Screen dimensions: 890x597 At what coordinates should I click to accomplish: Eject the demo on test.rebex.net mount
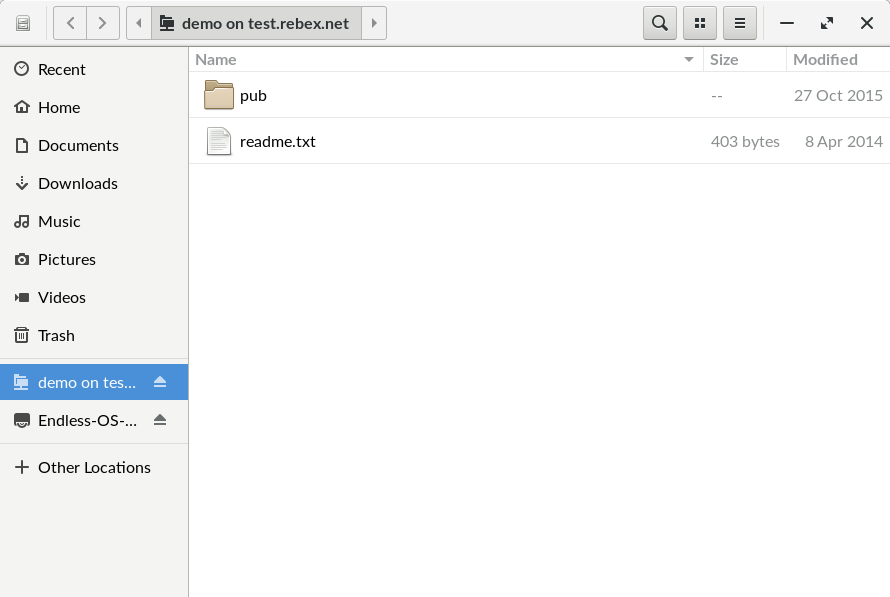pos(160,382)
